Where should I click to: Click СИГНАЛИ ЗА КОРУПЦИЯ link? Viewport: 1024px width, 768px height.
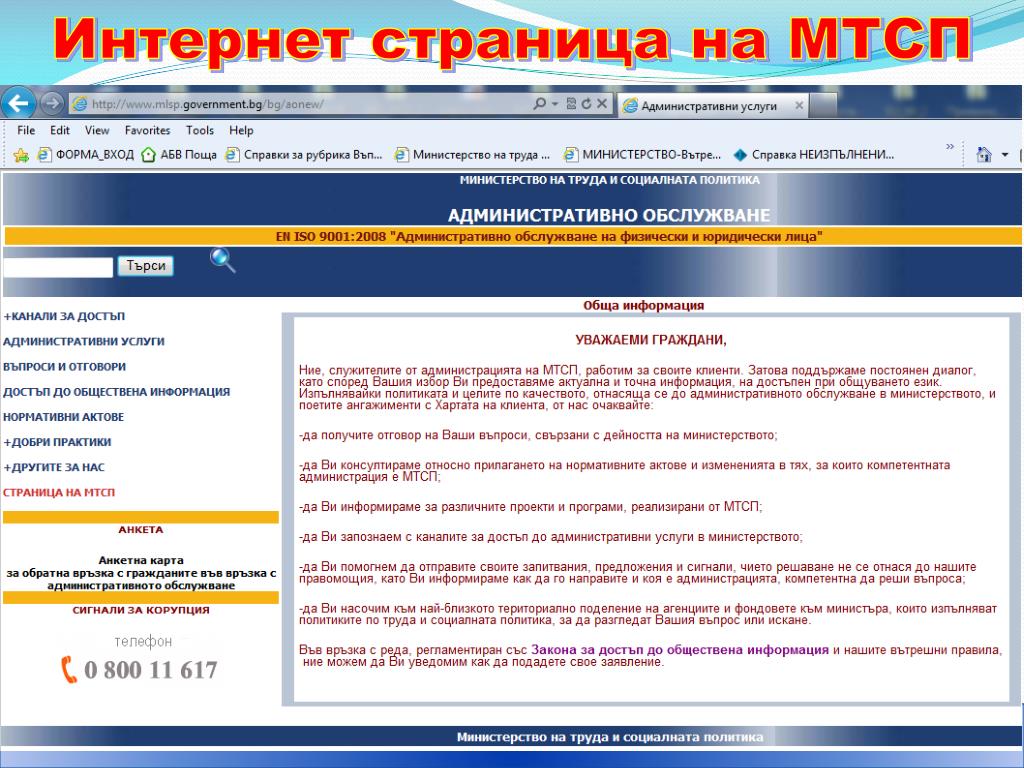(x=141, y=610)
